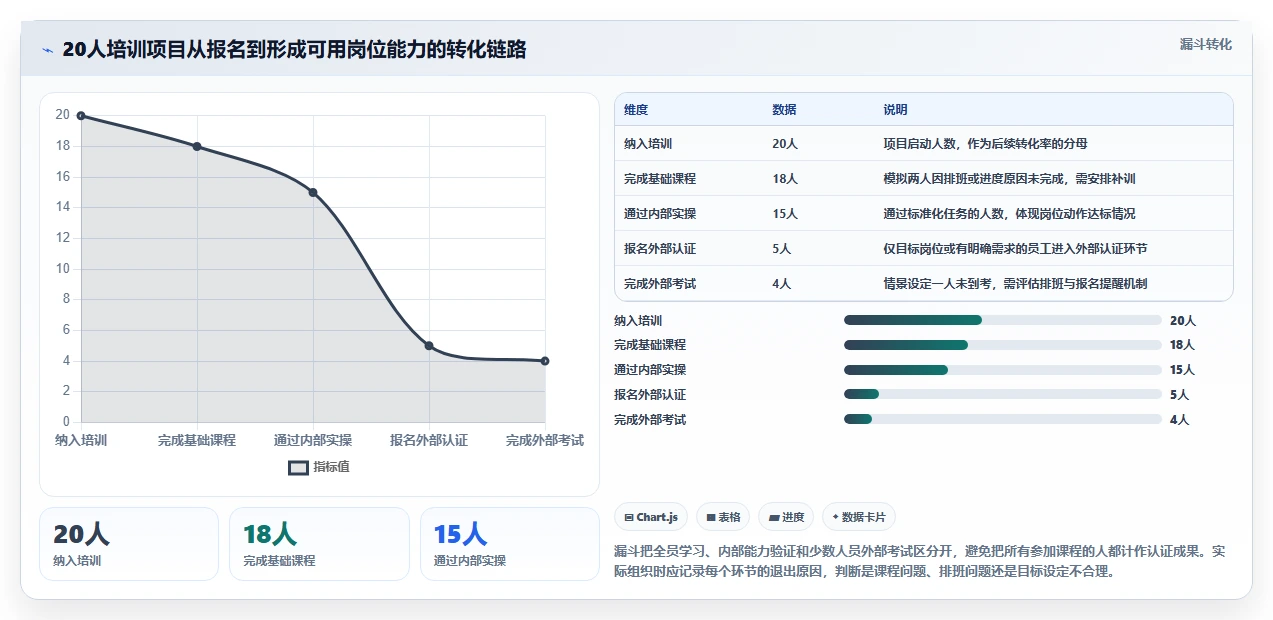This screenshot has width=1273, height=620.
Task: Open the 15人 通过内部实操 data card
Action: point(510,544)
